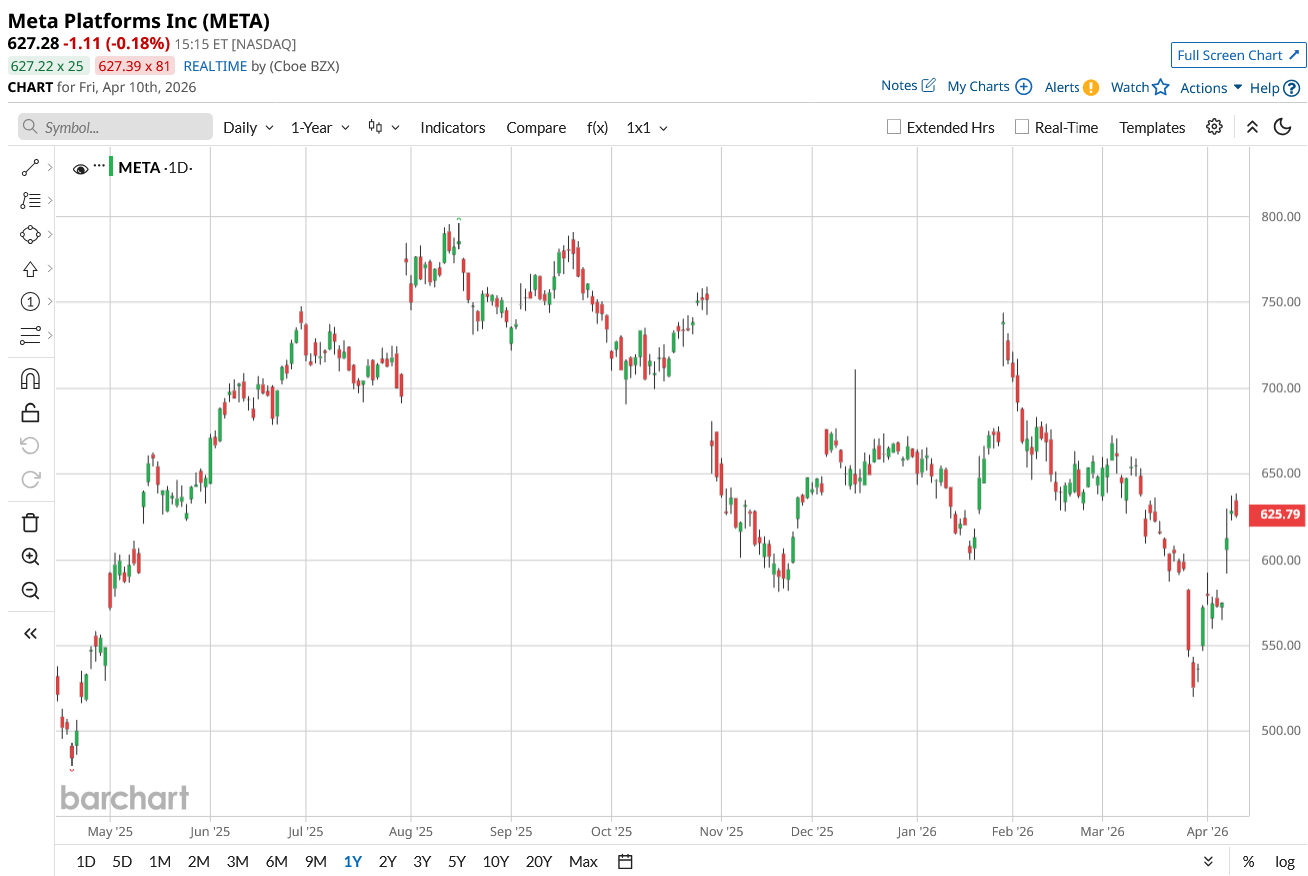The height and width of the screenshot is (876, 1308).
Task: Open the Actions dropdown menu
Action: 1211,88
